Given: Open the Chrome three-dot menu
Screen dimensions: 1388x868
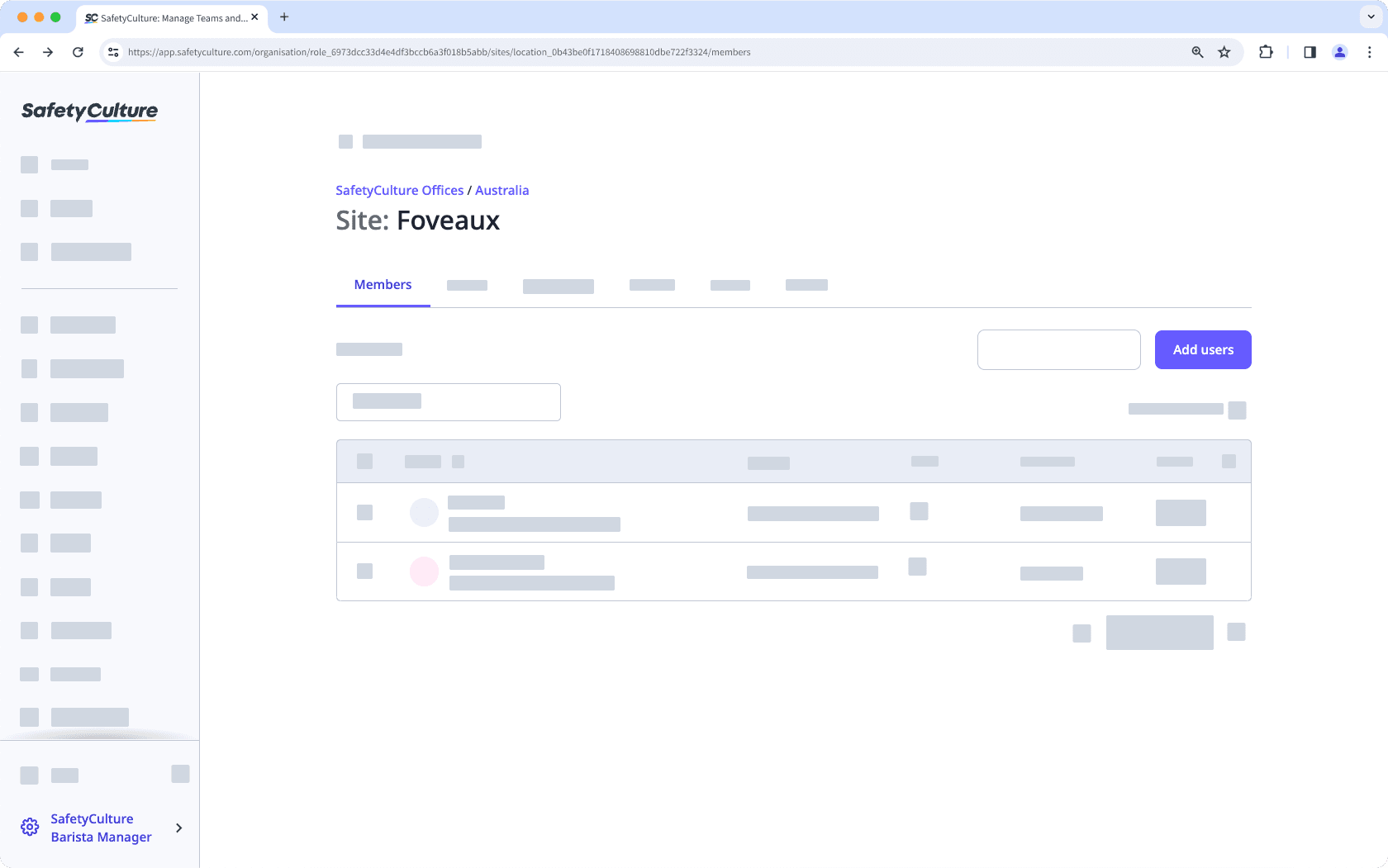Looking at the screenshot, I should (1369, 52).
